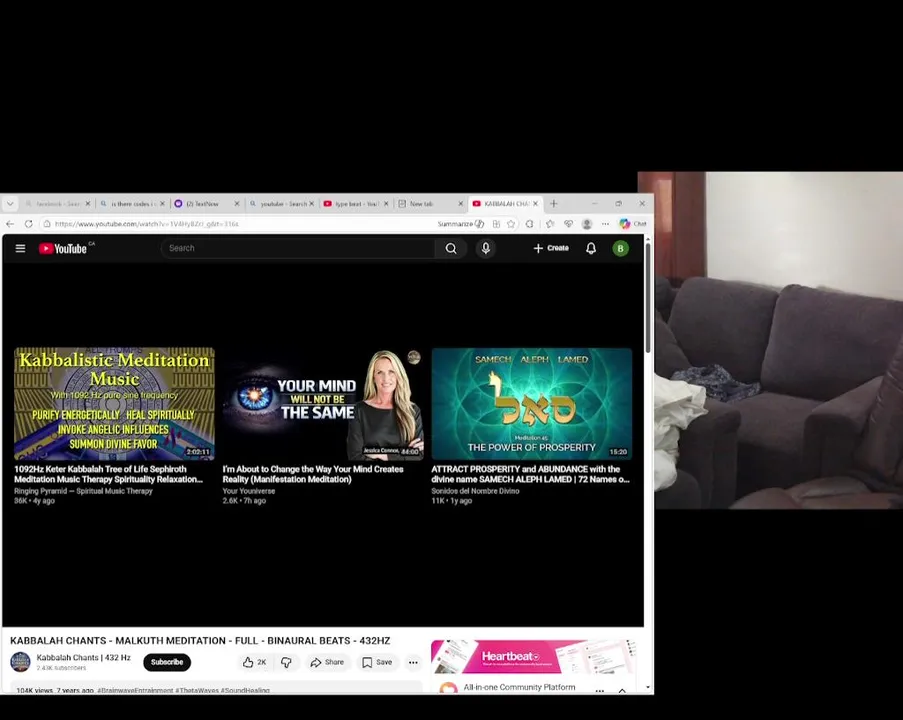Viewport: 903px width, 720px height.
Task: Open the browser extensions puzzle icon
Action: 529,223
